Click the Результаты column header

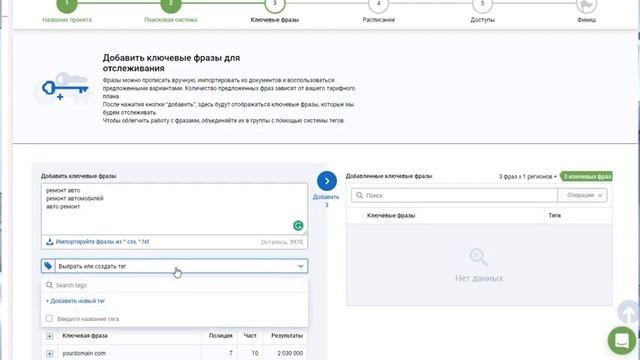[287, 336]
